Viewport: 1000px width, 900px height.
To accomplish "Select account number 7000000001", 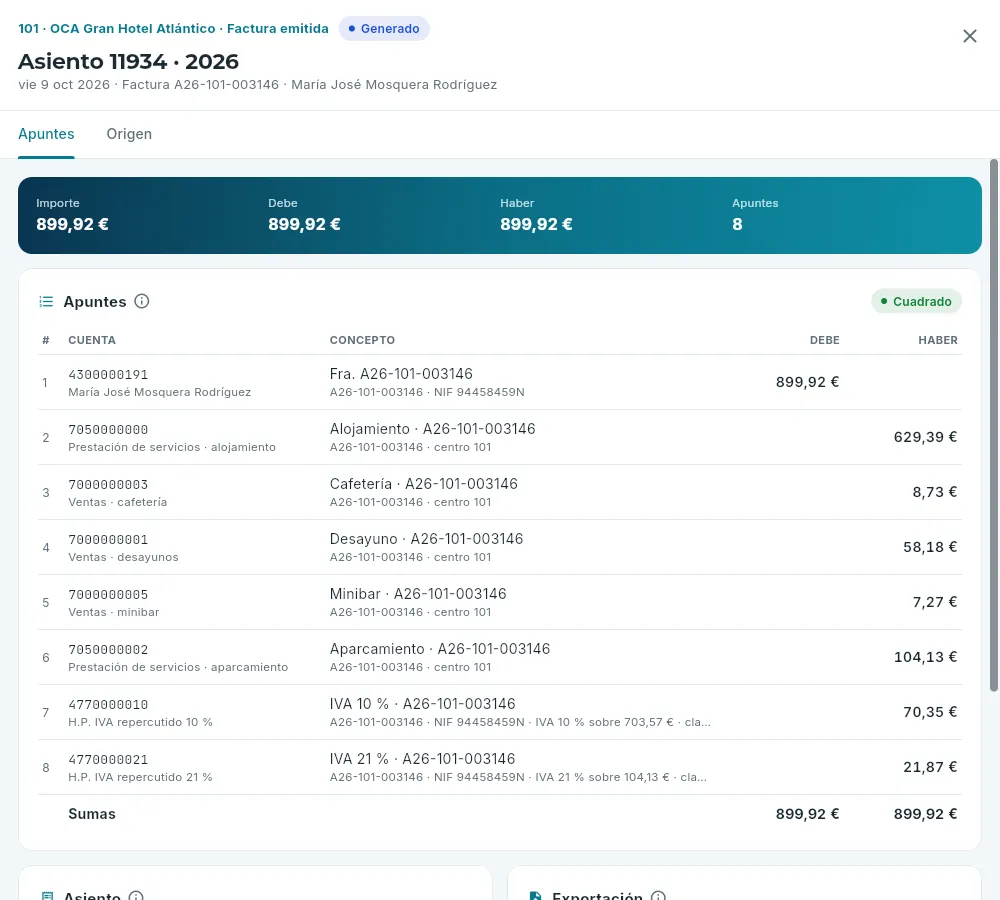I will (x=108, y=539).
